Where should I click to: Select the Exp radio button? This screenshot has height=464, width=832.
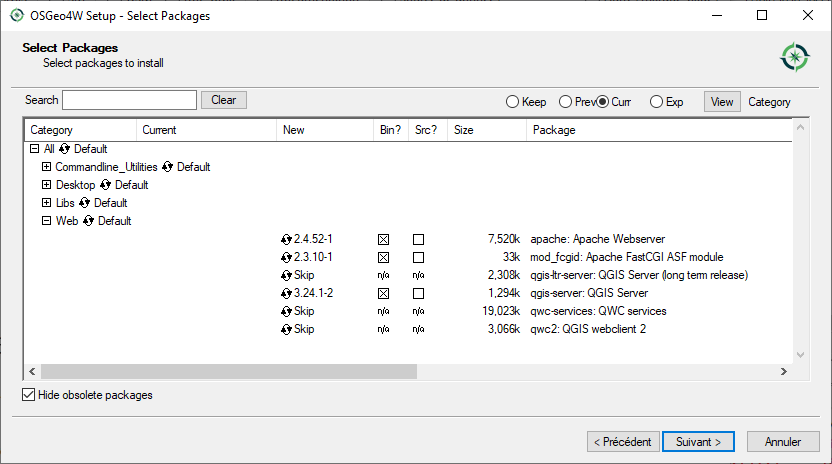coord(657,102)
